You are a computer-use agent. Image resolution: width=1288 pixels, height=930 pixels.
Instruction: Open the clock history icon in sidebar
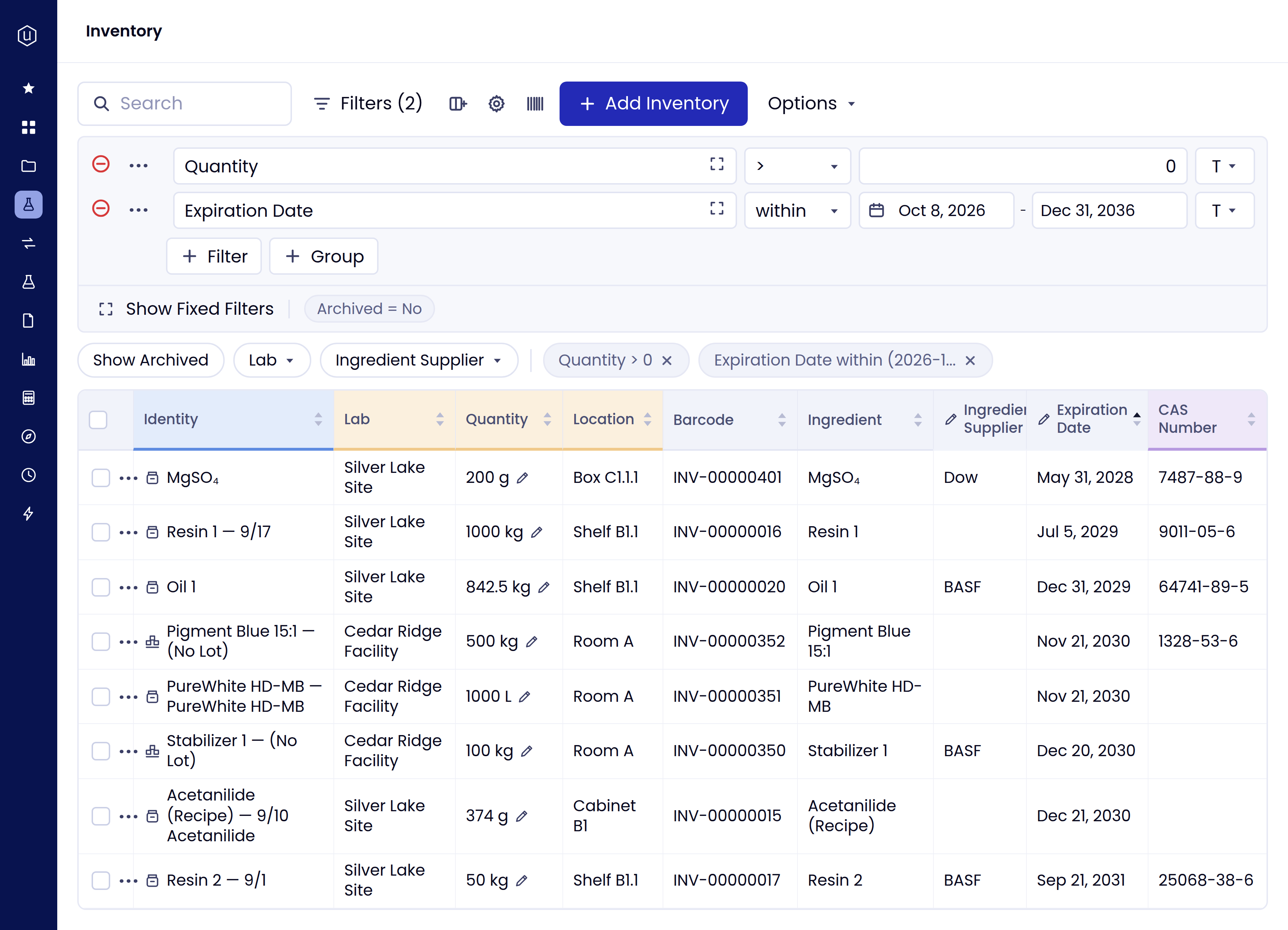28,475
